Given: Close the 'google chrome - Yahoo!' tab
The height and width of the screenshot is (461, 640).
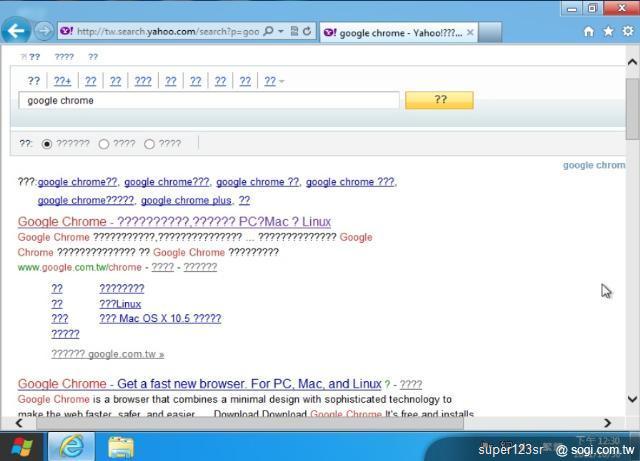Looking at the screenshot, I should [x=470, y=32].
